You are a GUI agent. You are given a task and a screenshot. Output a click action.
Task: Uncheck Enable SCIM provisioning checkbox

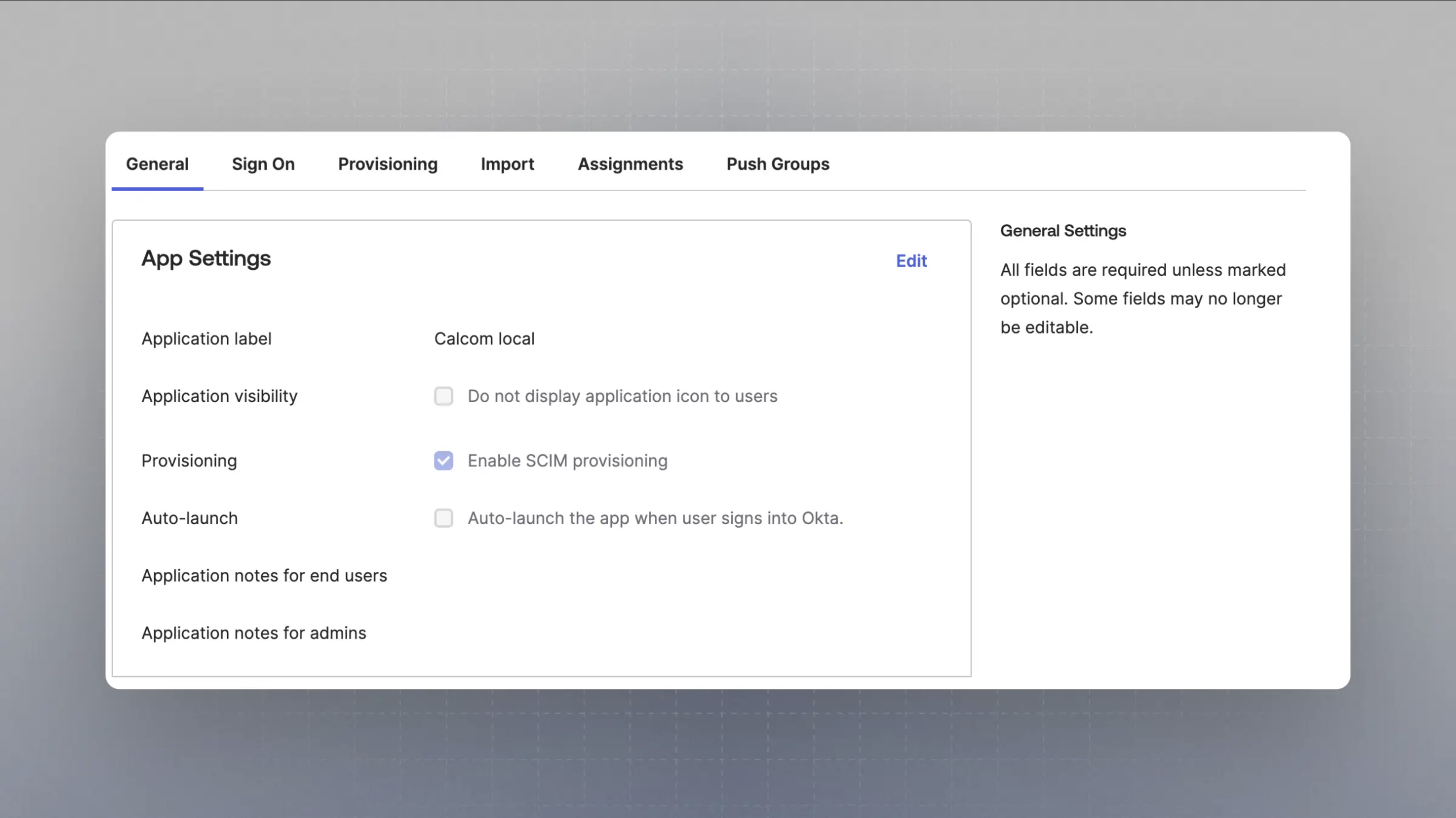[444, 461]
